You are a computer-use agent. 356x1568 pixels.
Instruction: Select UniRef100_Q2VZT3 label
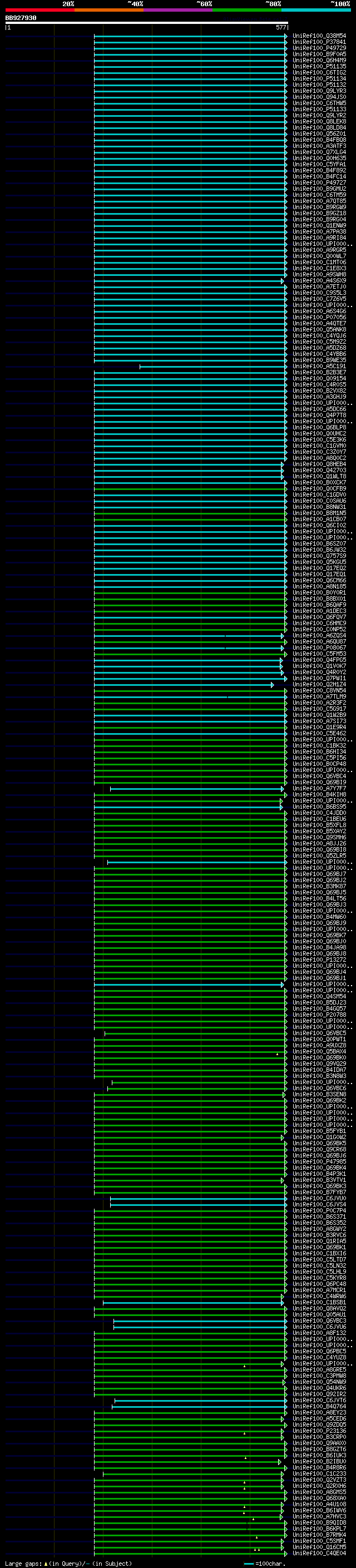click(319, 1480)
